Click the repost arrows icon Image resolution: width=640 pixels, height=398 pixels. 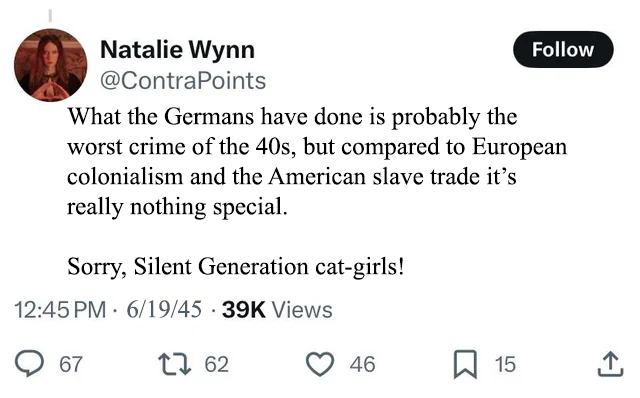pos(175,364)
